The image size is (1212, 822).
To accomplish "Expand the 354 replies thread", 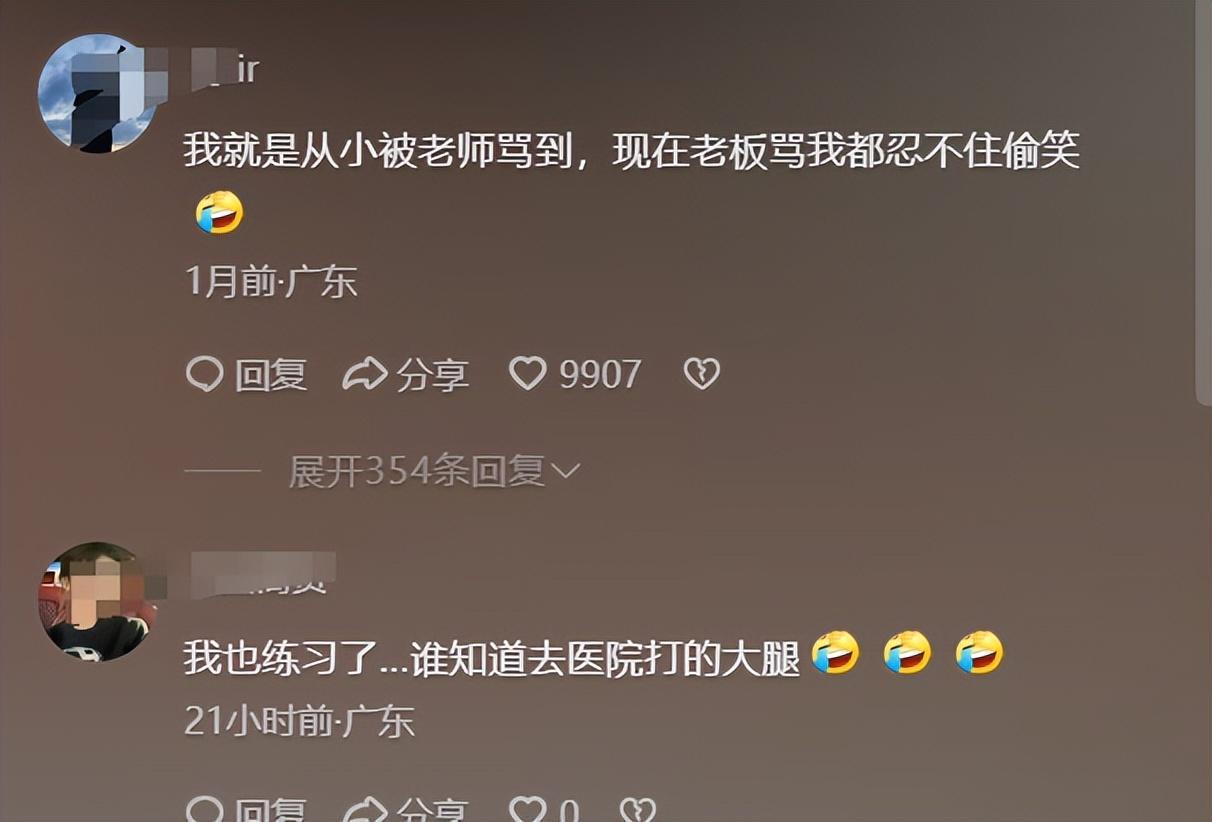I will click(434, 470).
